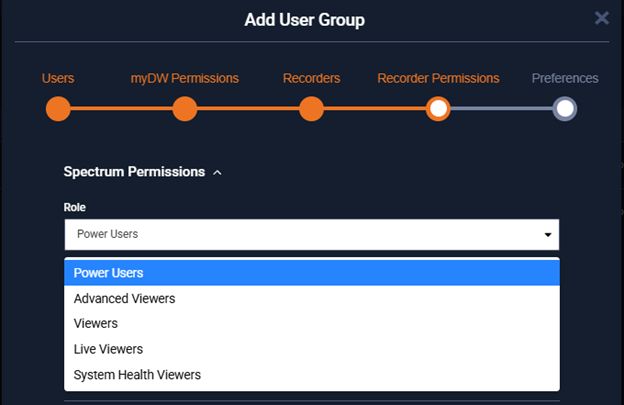
Task: Select Live Viewers from the list
Action: point(108,349)
